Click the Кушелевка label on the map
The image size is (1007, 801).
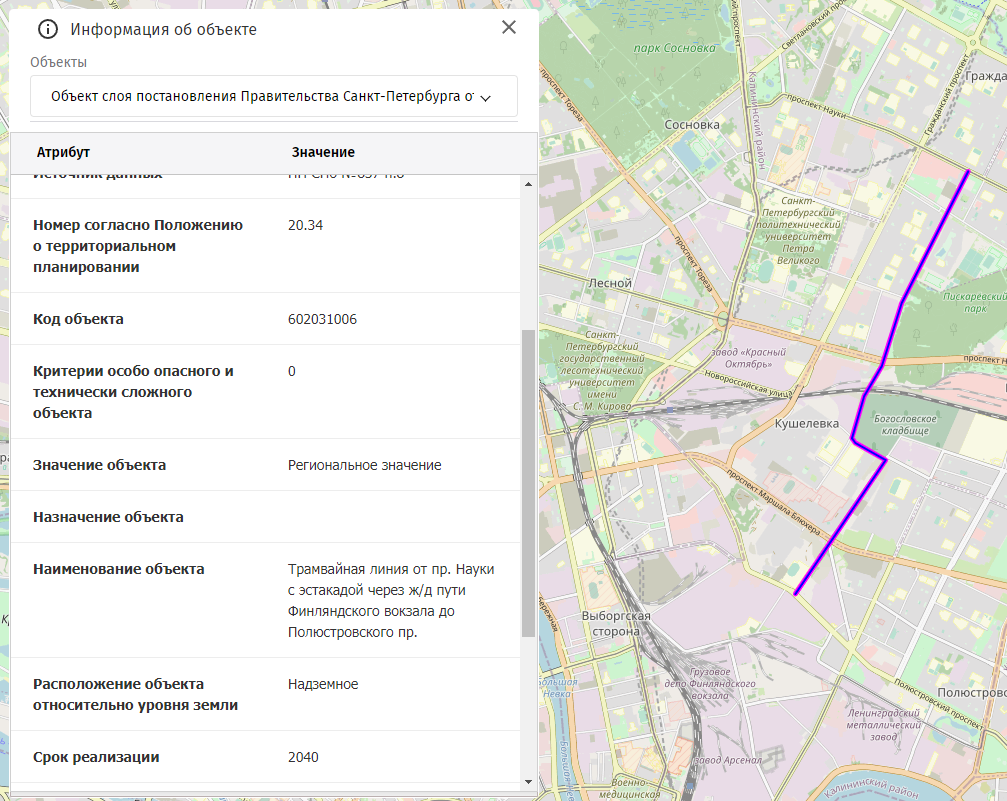pos(806,424)
